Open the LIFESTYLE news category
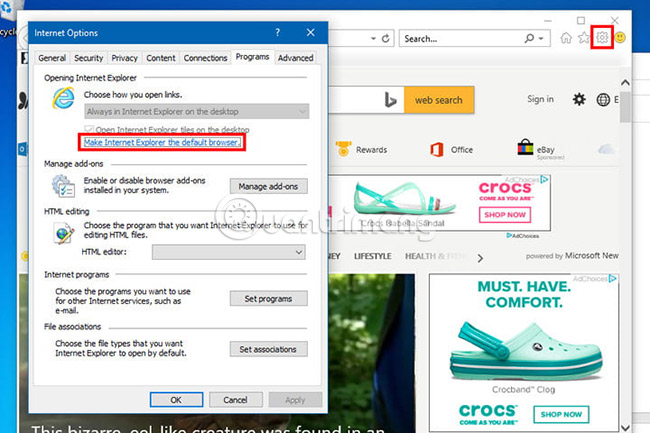Image resolution: width=650 pixels, height=433 pixels. (x=372, y=256)
